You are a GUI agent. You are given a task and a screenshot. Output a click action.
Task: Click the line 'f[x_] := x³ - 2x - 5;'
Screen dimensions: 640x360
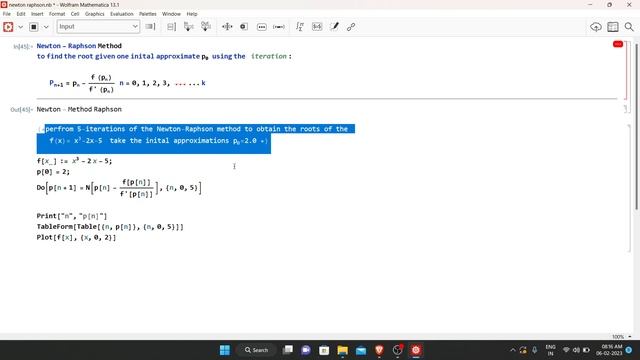pyautogui.click(x=74, y=161)
